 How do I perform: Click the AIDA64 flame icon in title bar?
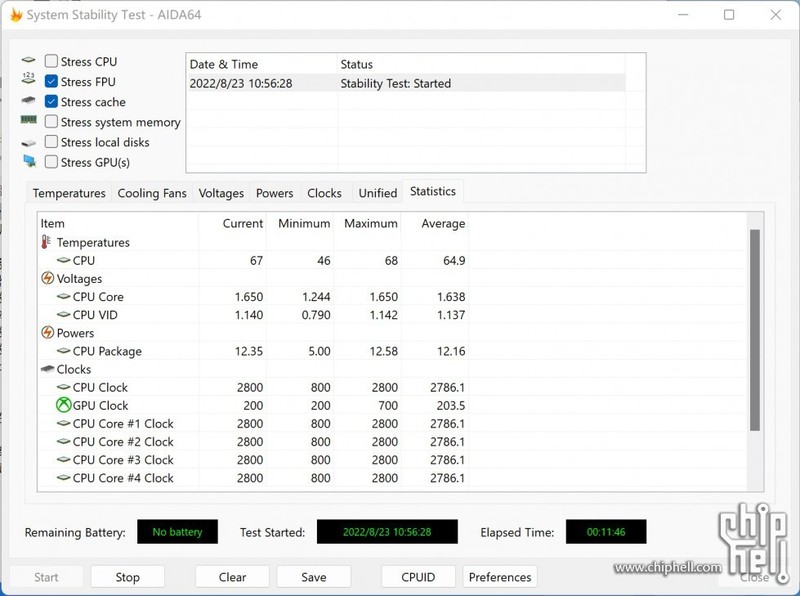coord(16,15)
